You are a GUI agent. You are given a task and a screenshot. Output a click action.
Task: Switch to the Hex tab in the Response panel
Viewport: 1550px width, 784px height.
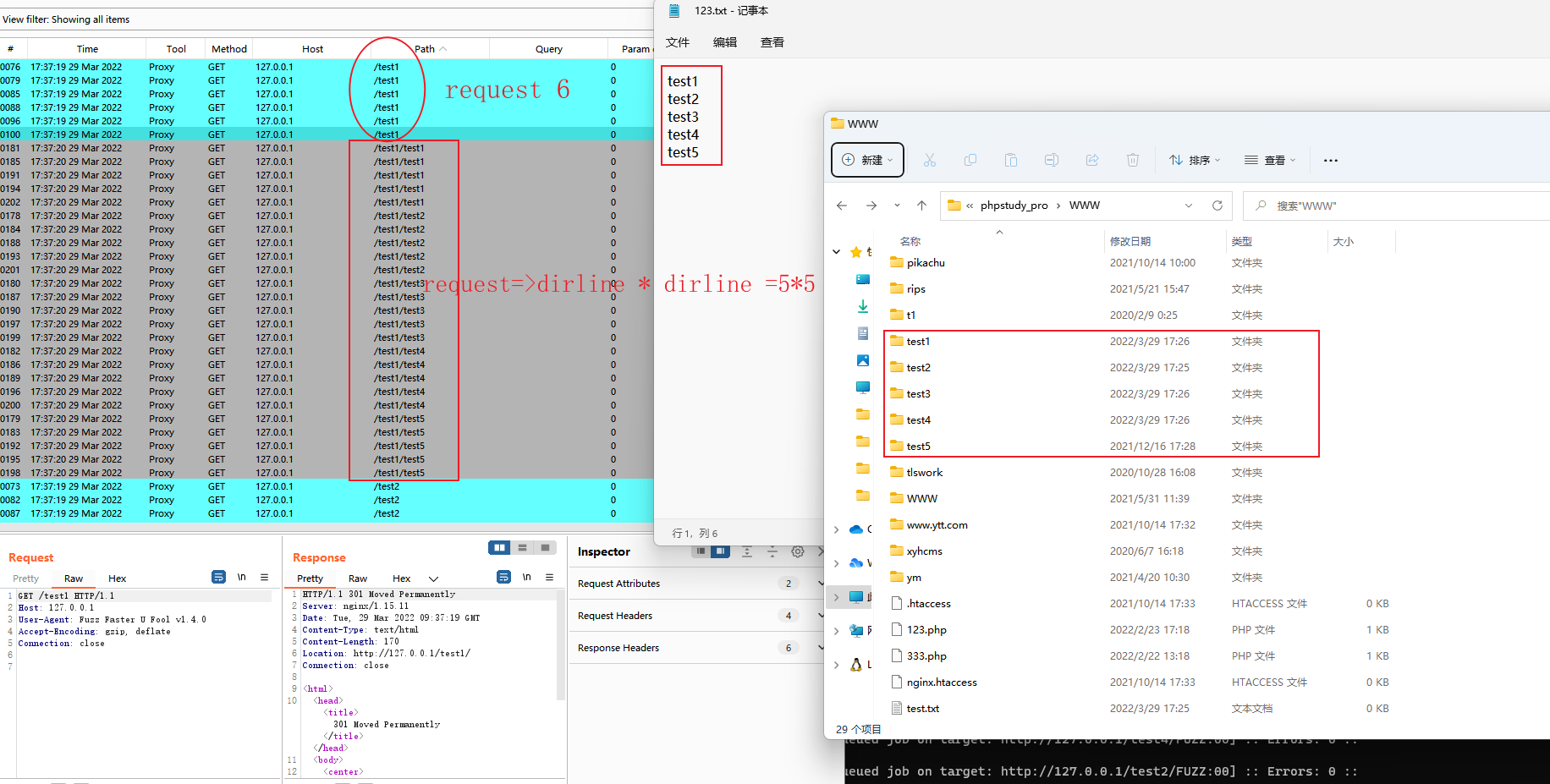[x=401, y=578]
